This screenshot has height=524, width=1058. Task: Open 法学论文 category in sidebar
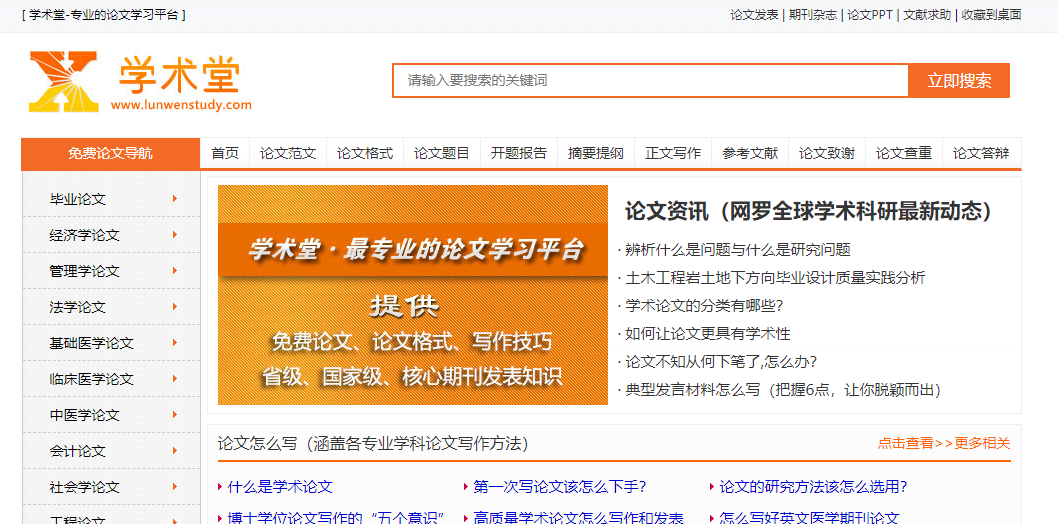[x=78, y=307]
